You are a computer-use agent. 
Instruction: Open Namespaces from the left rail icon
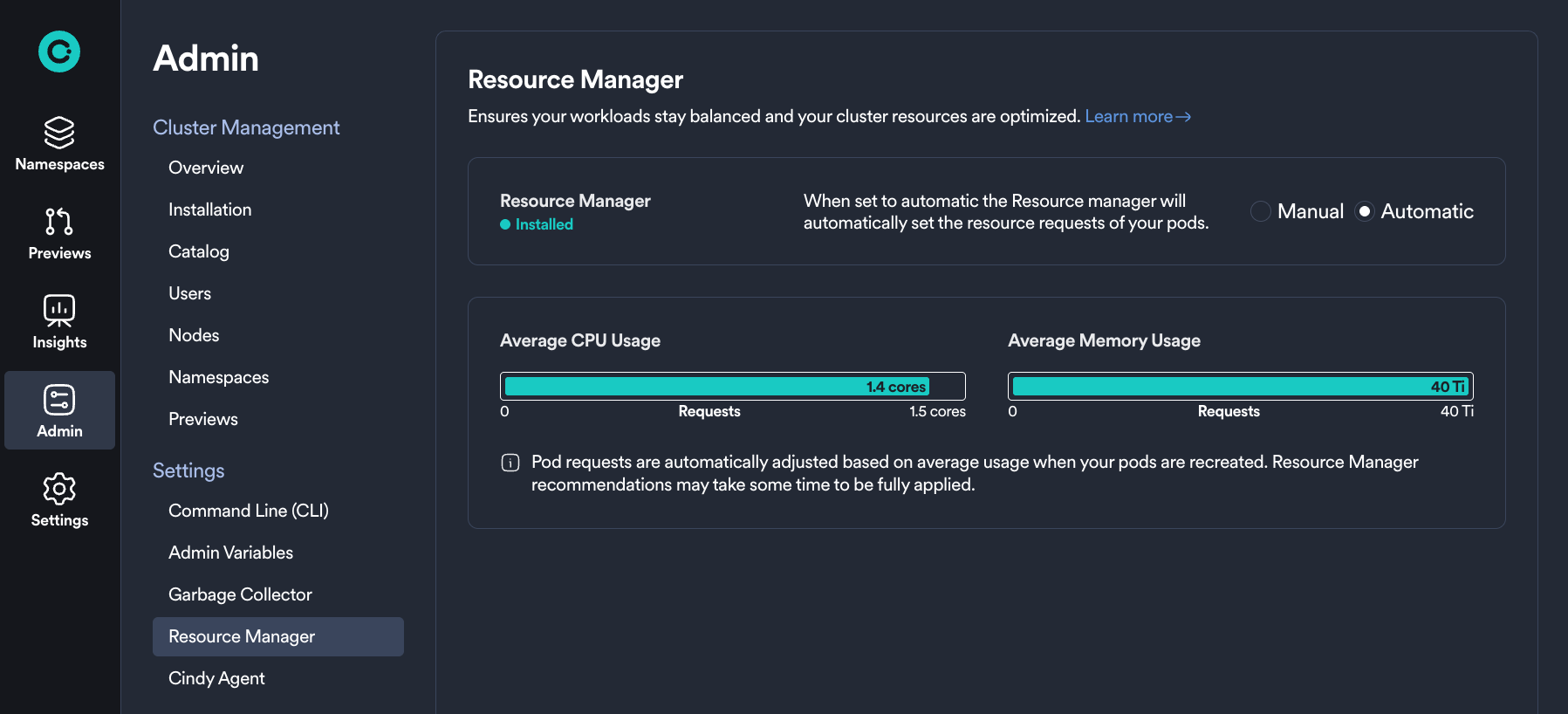point(59,134)
